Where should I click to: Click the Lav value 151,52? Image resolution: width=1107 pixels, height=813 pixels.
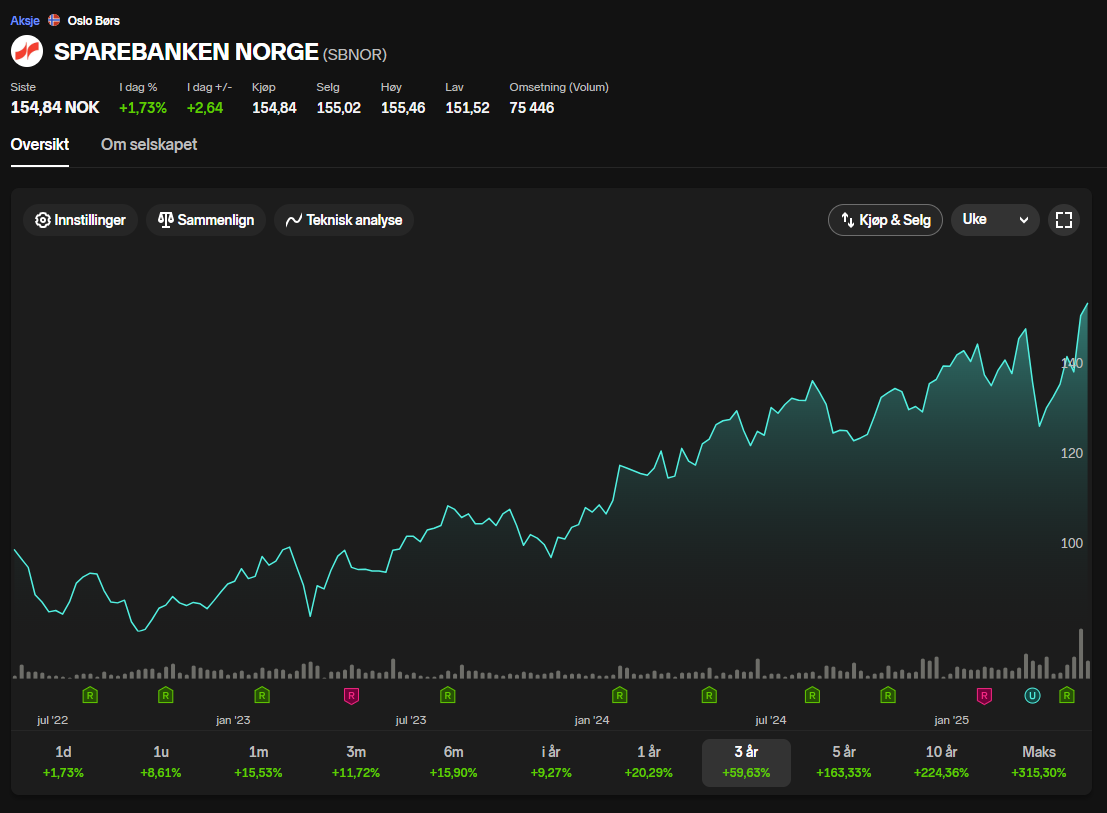click(x=467, y=107)
